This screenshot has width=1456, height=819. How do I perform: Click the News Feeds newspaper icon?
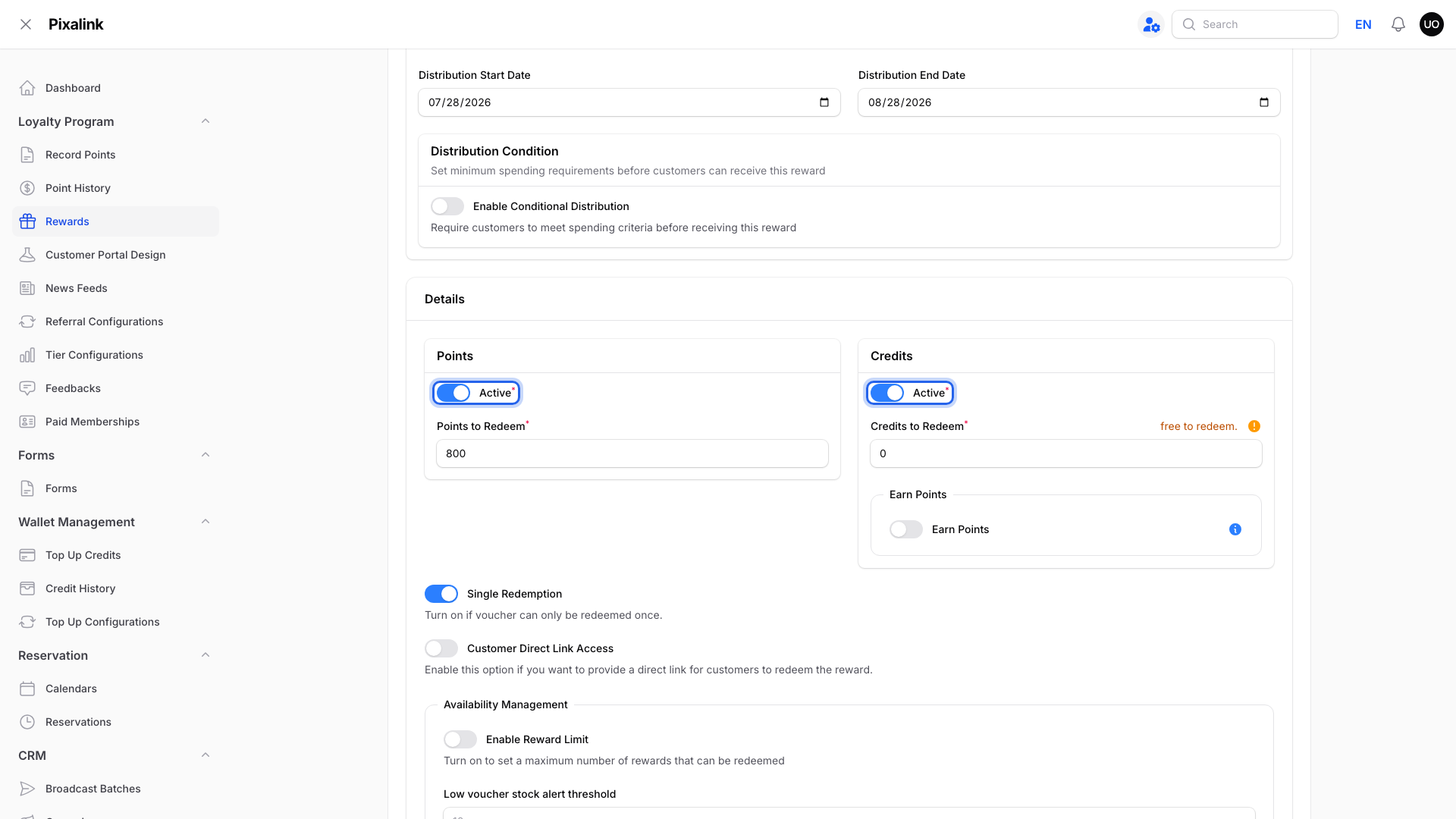(x=27, y=288)
